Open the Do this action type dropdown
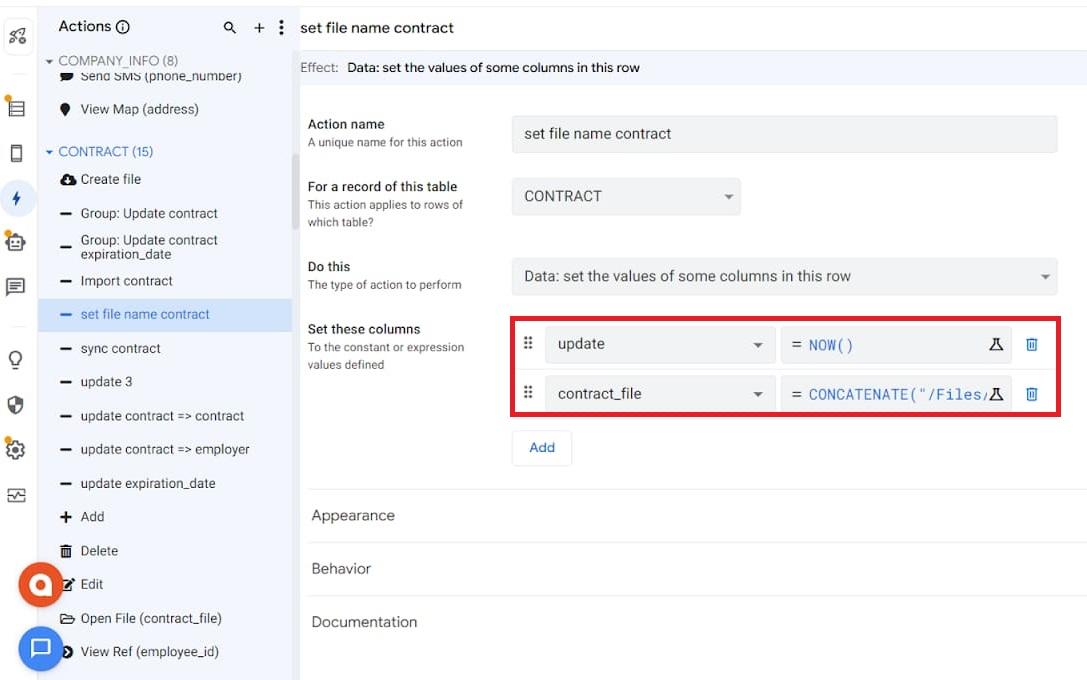Screen dimensions: 1087x680 point(784,276)
